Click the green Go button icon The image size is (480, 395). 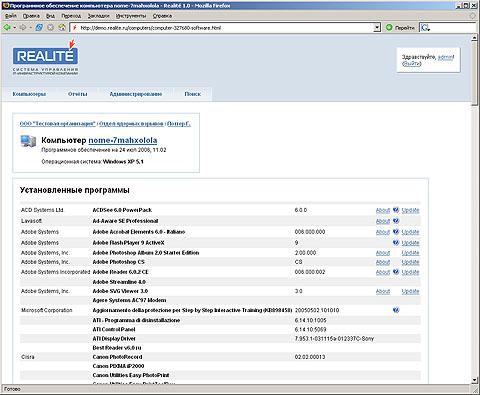coord(389,28)
